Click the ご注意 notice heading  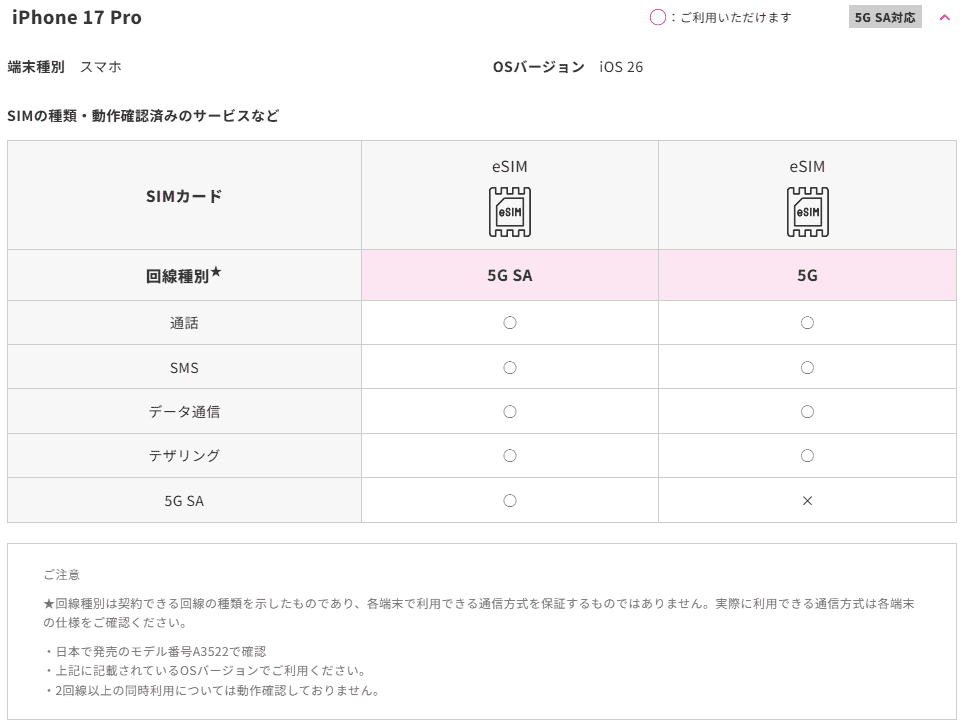tap(62, 575)
